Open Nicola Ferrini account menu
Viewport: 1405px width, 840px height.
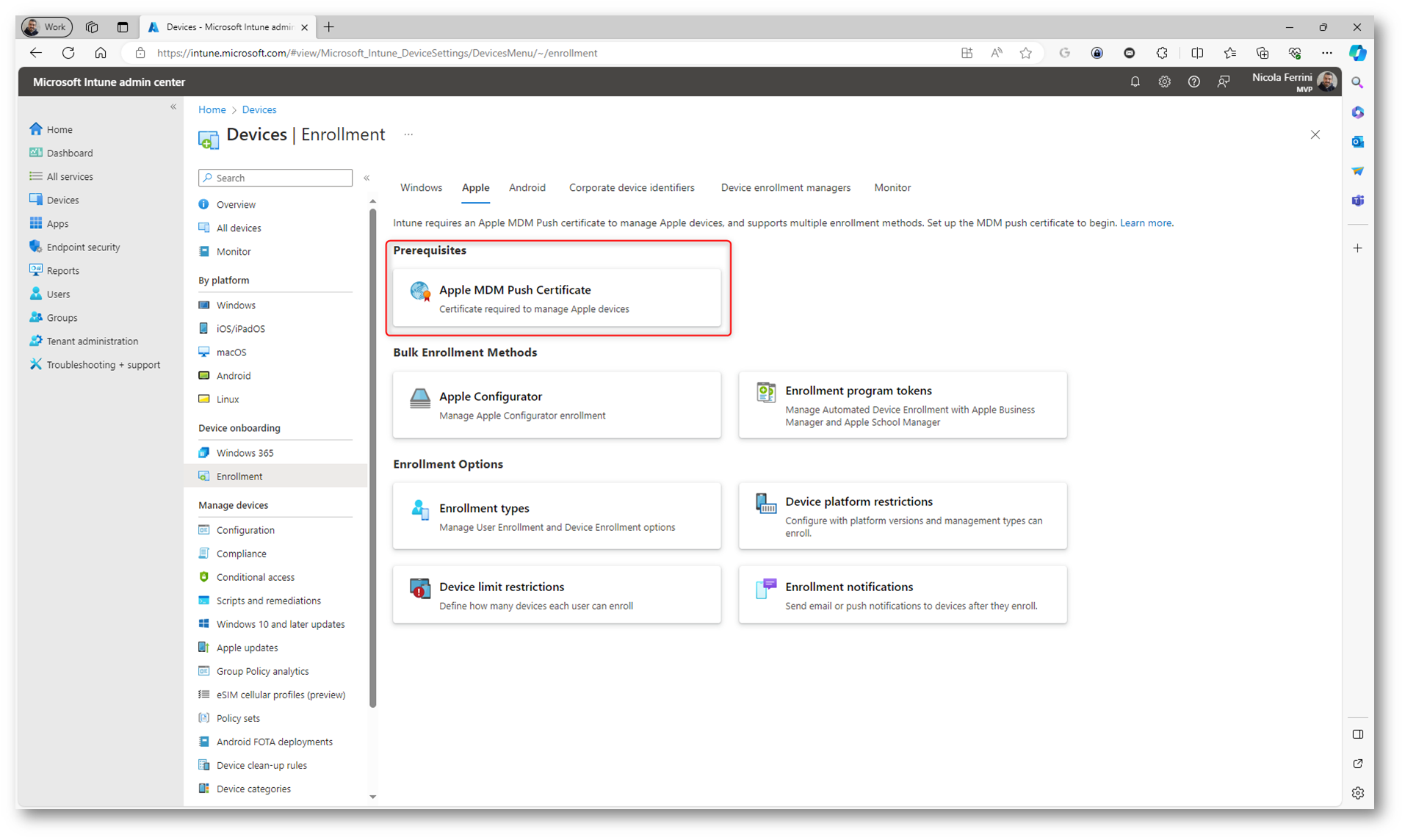tap(1294, 82)
